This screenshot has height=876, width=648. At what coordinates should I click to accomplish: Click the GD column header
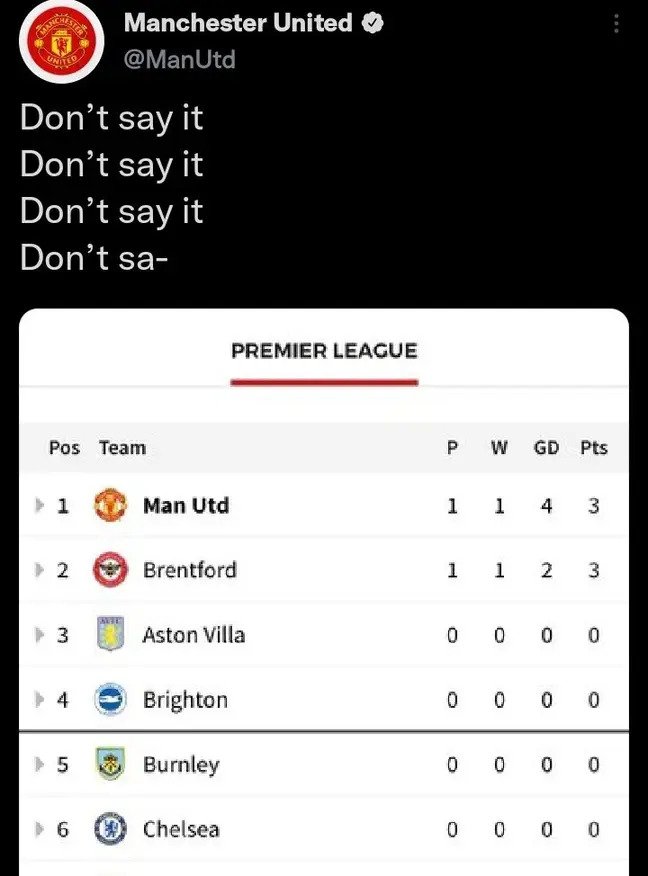(546, 448)
